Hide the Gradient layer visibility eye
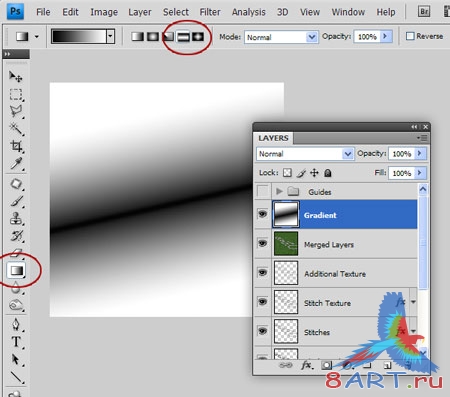The width and height of the screenshot is (450, 397). 263,214
